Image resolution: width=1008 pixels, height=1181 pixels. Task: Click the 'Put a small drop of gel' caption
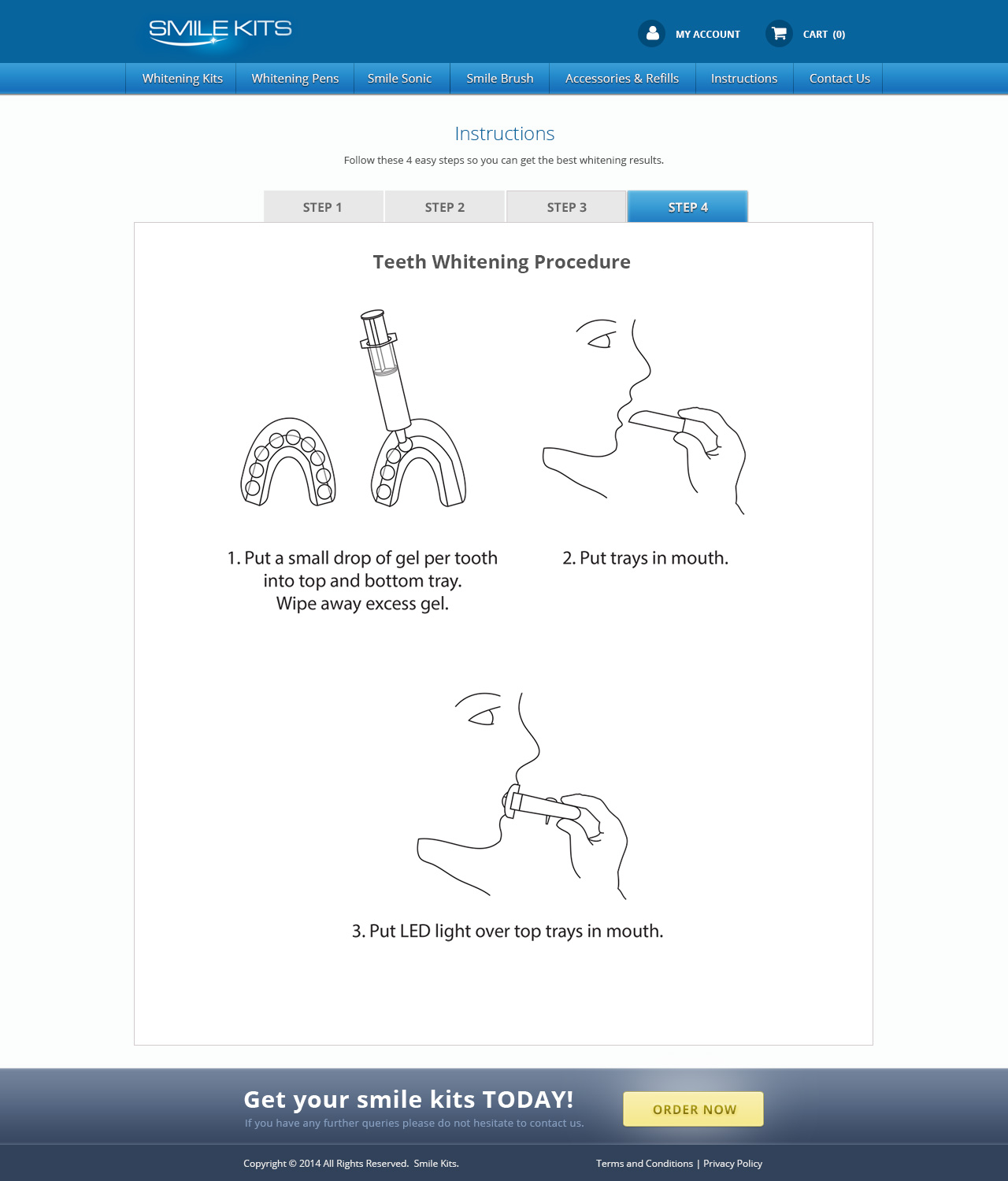tap(362, 581)
